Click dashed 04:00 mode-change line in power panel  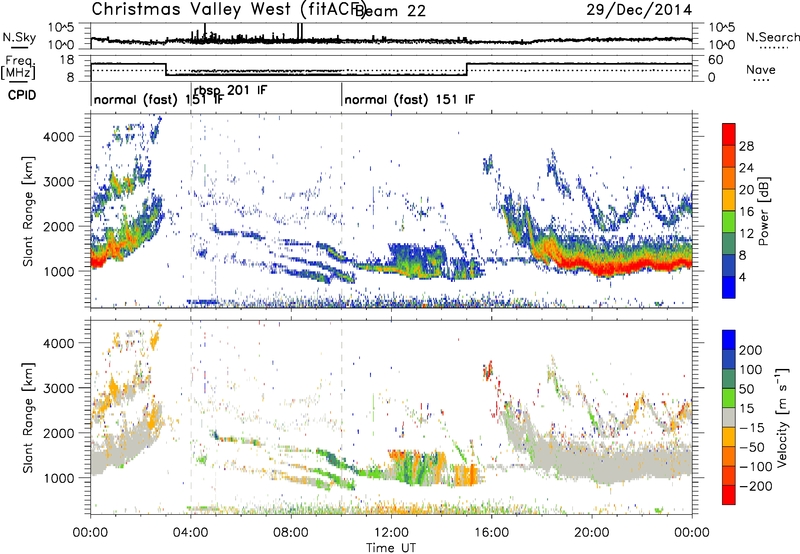click(x=191, y=211)
